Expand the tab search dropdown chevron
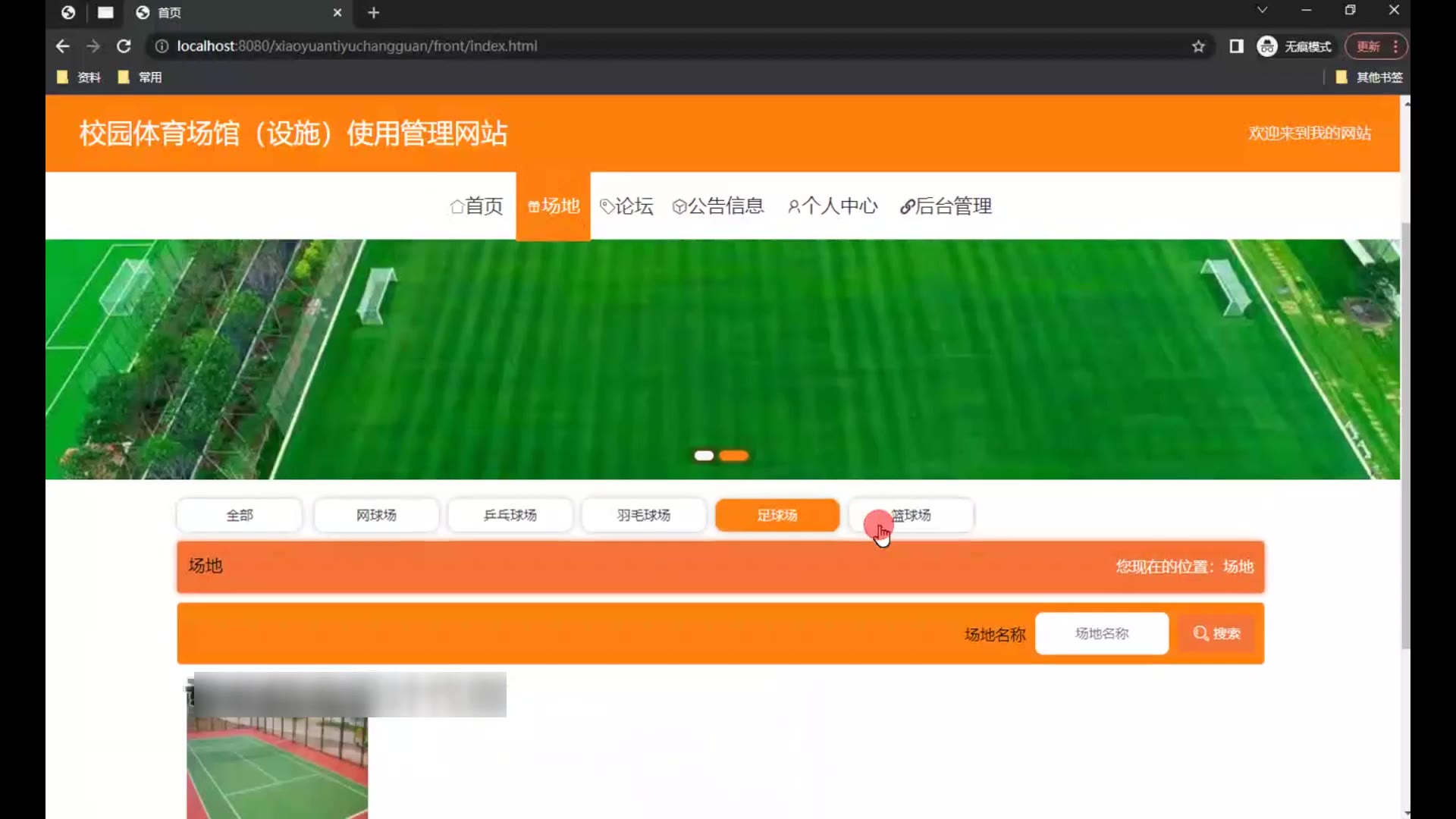Image resolution: width=1456 pixels, height=819 pixels. pyautogui.click(x=1262, y=10)
